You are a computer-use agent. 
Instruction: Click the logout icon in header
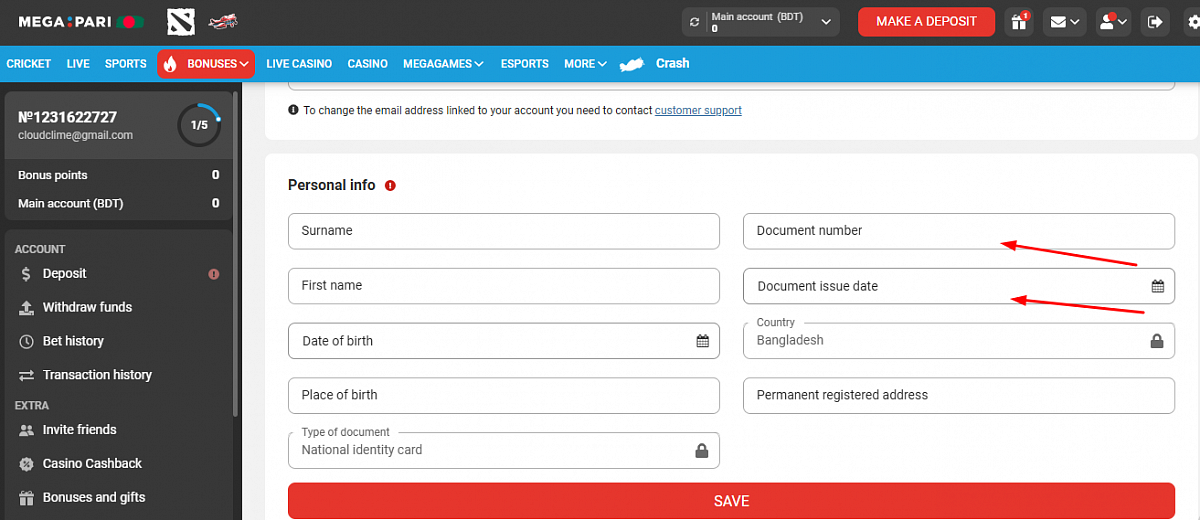(x=1155, y=22)
